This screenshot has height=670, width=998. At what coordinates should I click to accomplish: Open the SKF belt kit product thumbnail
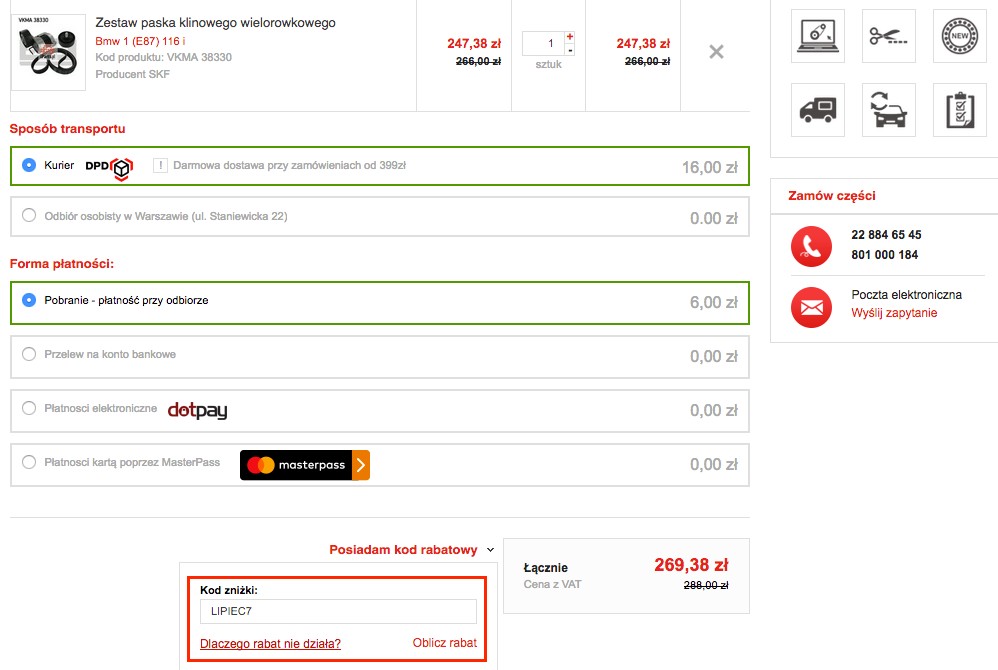click(x=48, y=45)
